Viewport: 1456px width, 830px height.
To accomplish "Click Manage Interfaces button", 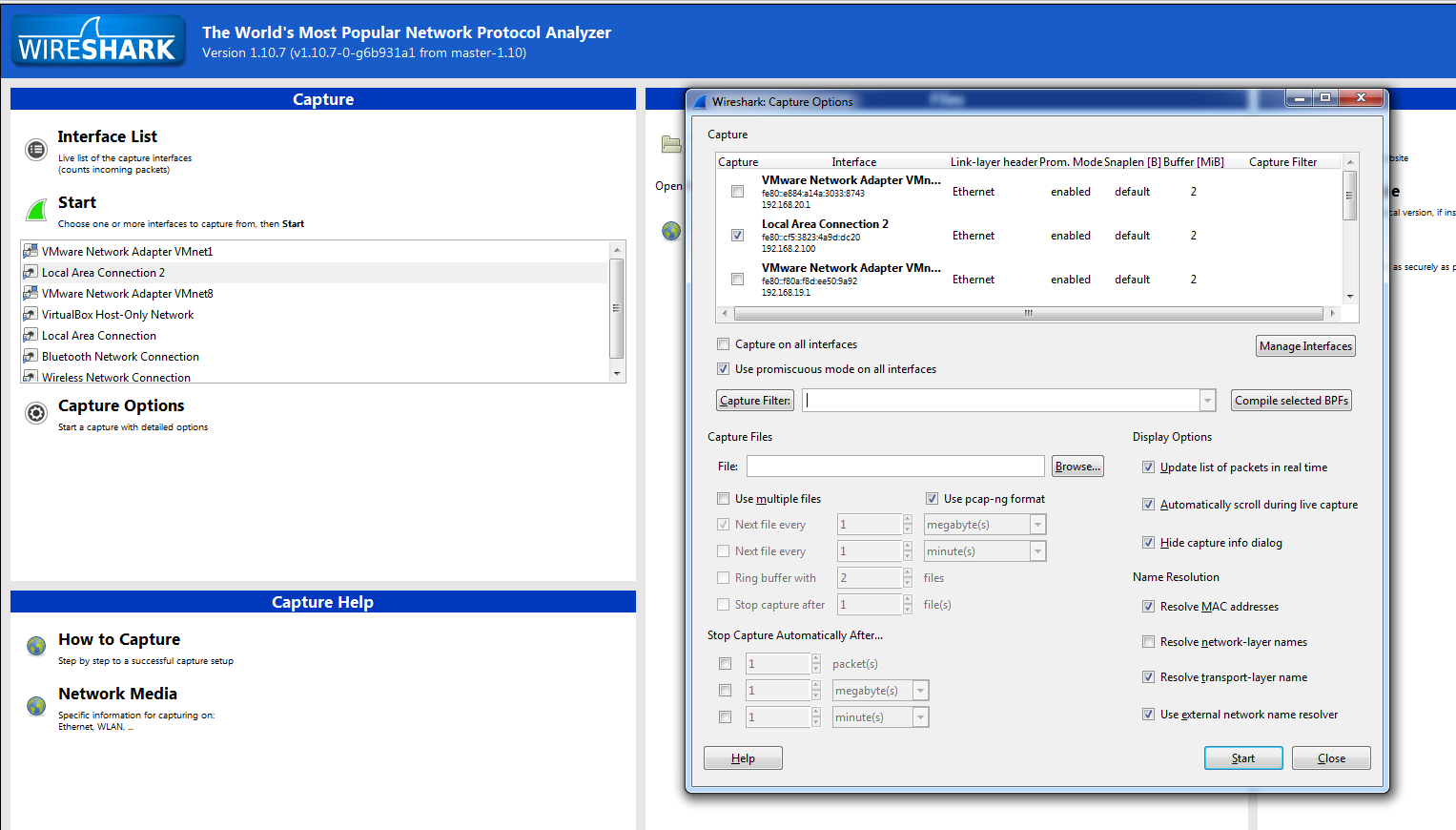I will [1305, 346].
